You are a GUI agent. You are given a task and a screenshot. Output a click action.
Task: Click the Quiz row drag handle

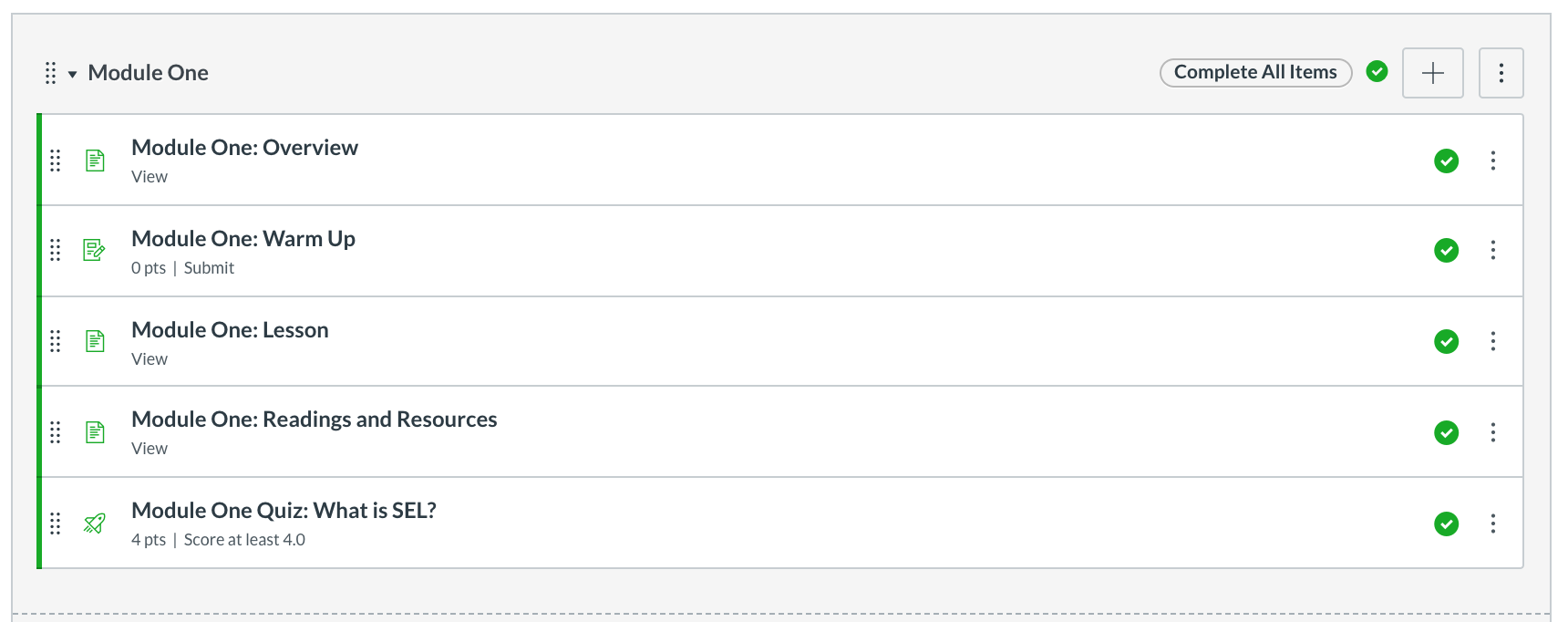coord(56,524)
